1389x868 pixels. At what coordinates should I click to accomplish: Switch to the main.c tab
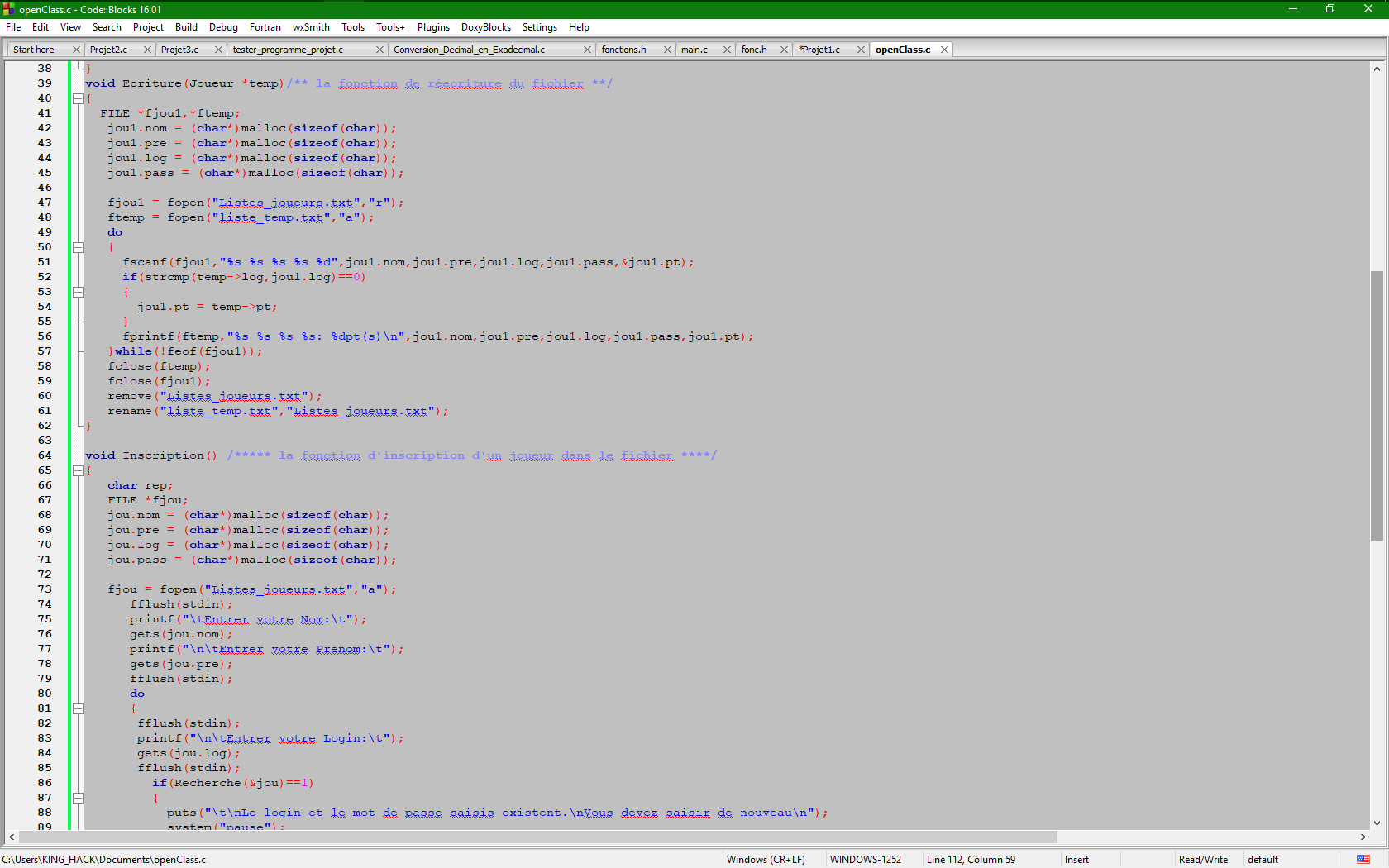pyautogui.click(x=694, y=50)
